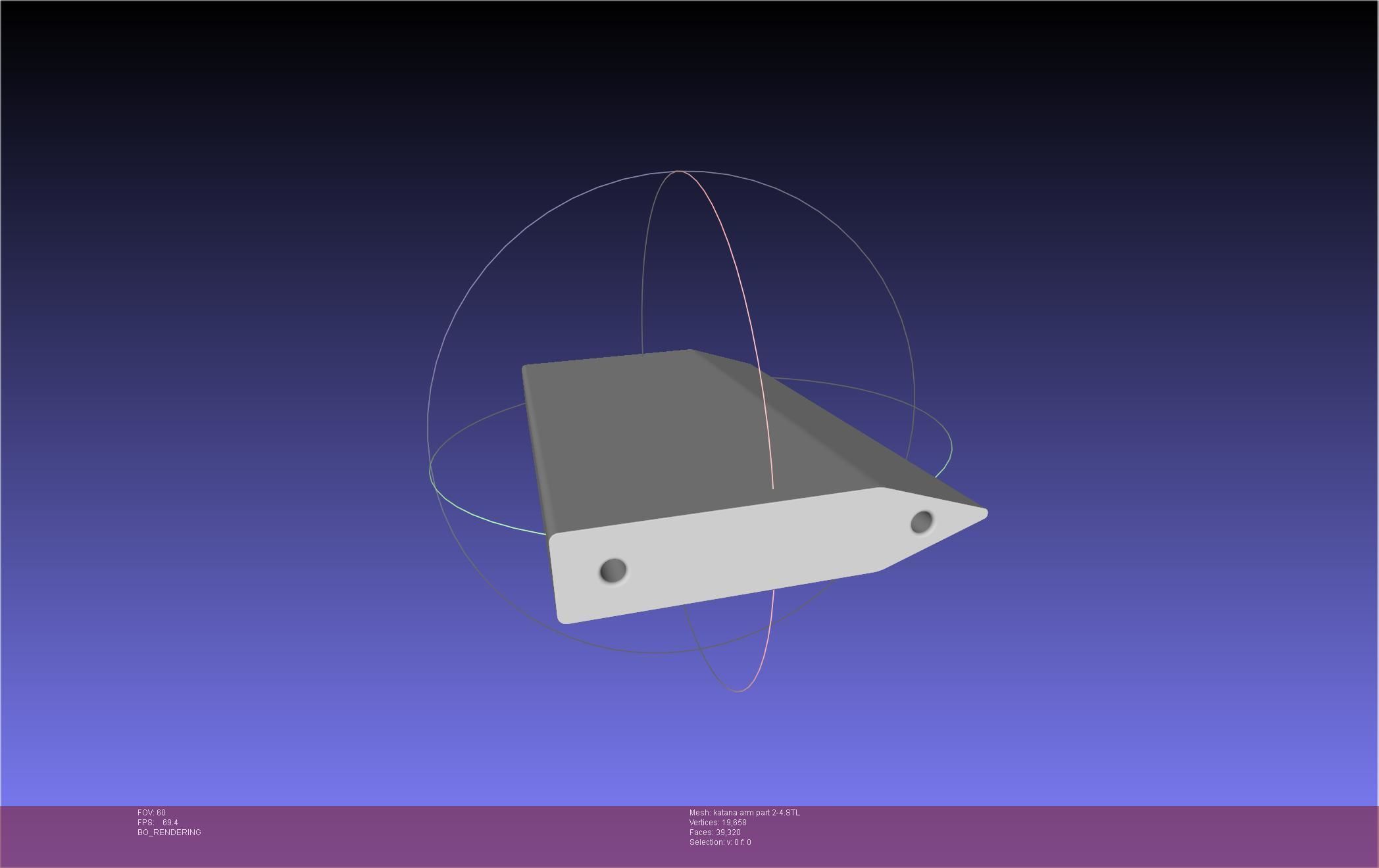Click the Selection: v: 0 f: 0 line

pos(720,842)
